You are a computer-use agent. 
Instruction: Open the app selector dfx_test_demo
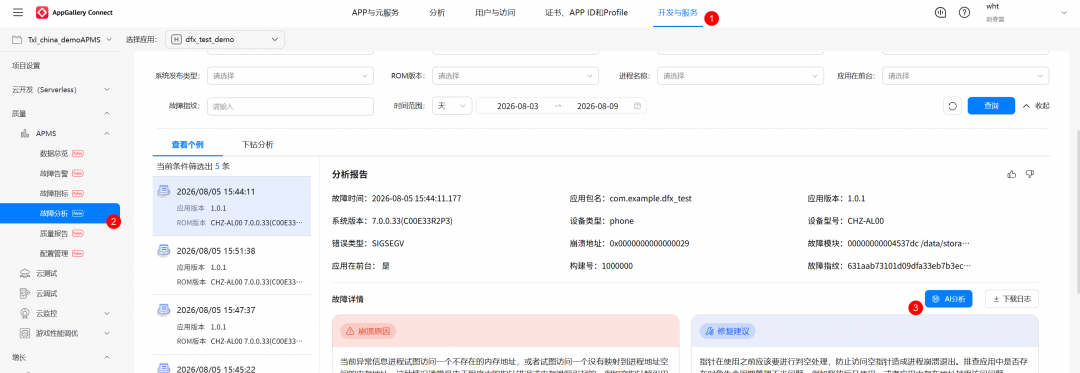[x=225, y=40]
